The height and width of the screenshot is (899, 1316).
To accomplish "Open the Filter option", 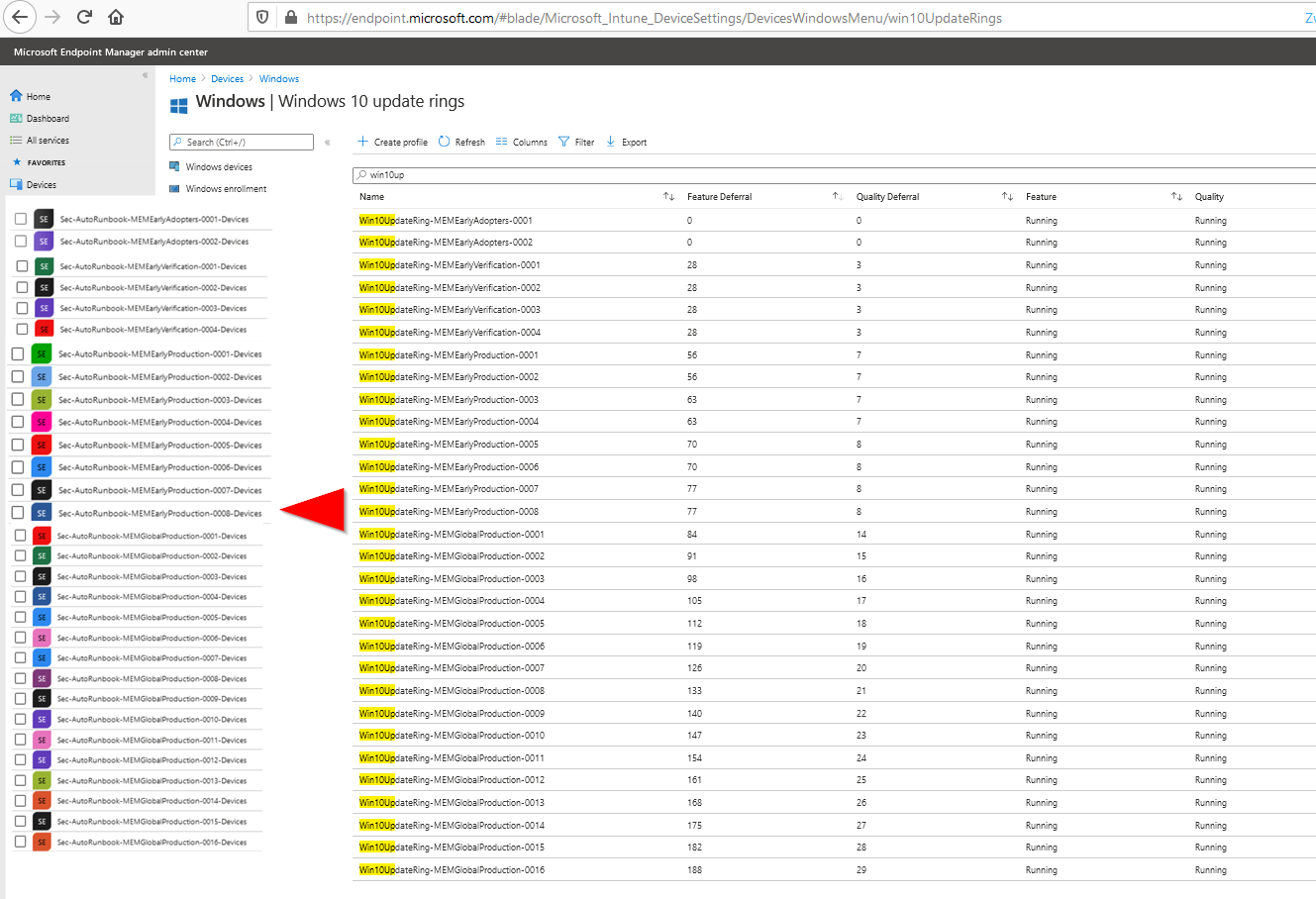I will [x=576, y=142].
